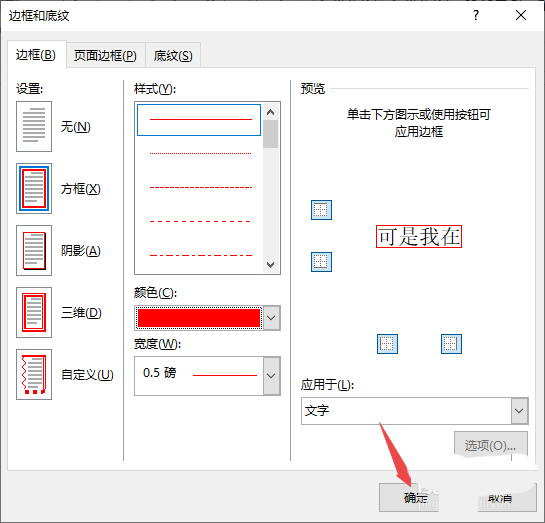545x523 pixels.
Task: Select the dotted line style
Action: 200,153
